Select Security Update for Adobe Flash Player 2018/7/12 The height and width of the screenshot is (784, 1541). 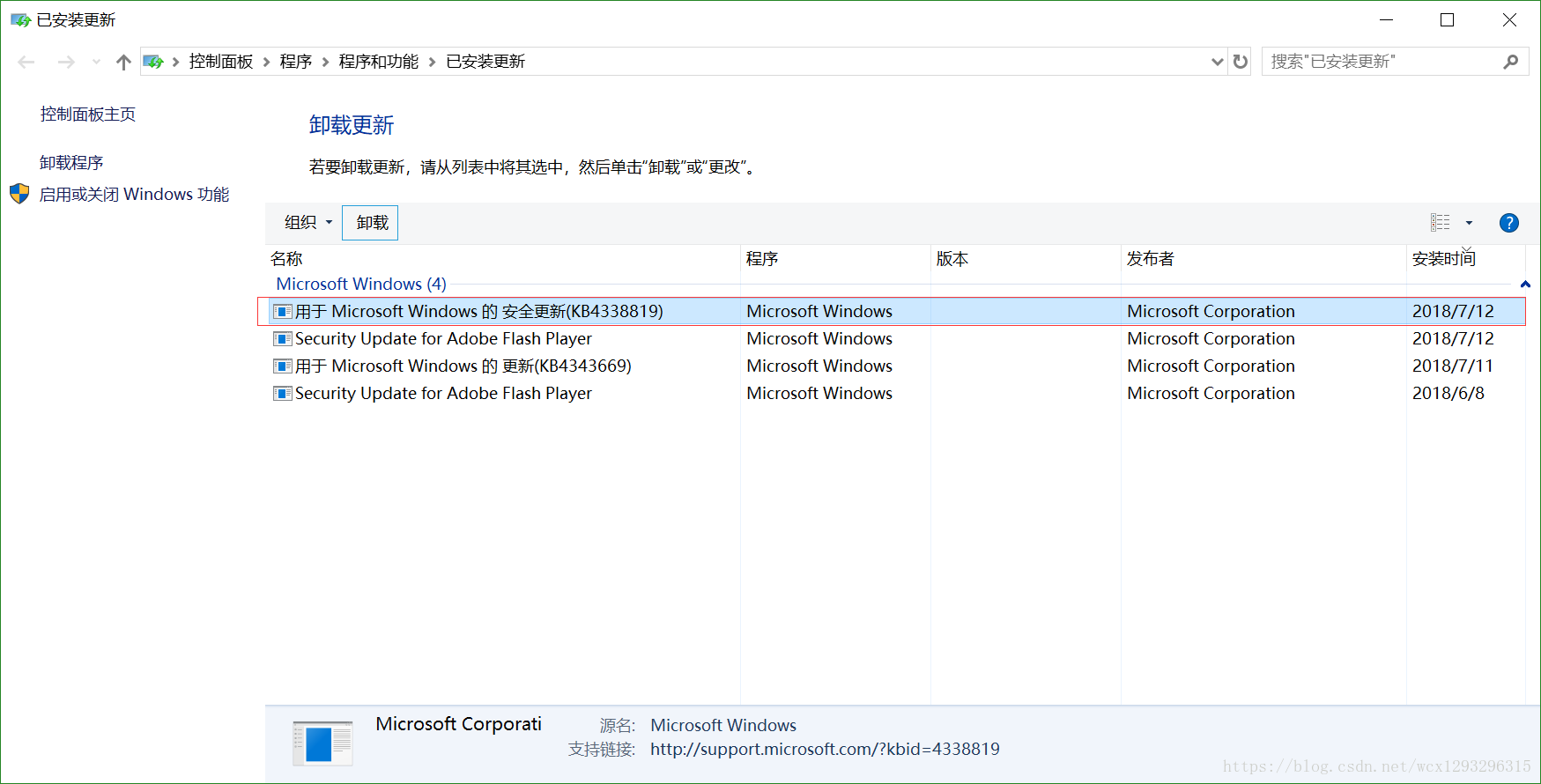[x=898, y=338]
